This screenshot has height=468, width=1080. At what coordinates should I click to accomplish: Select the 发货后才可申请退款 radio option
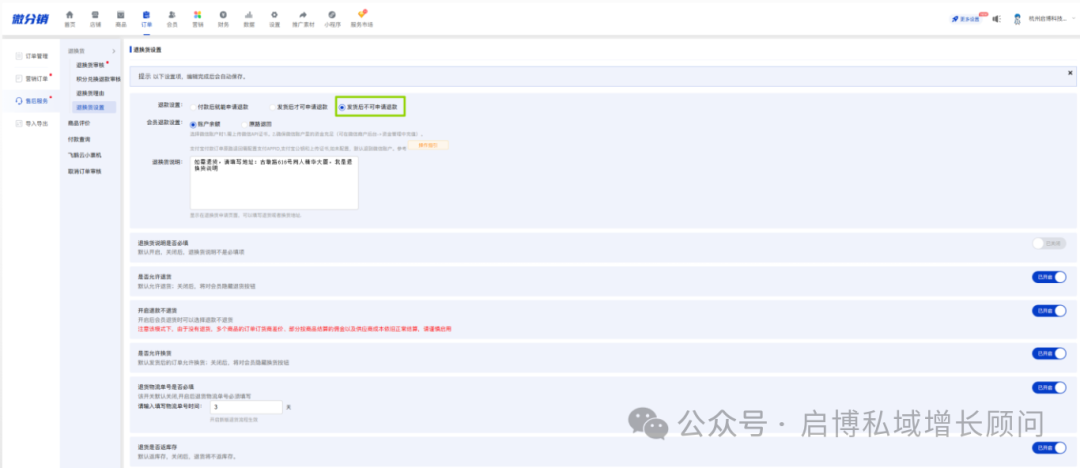click(270, 106)
